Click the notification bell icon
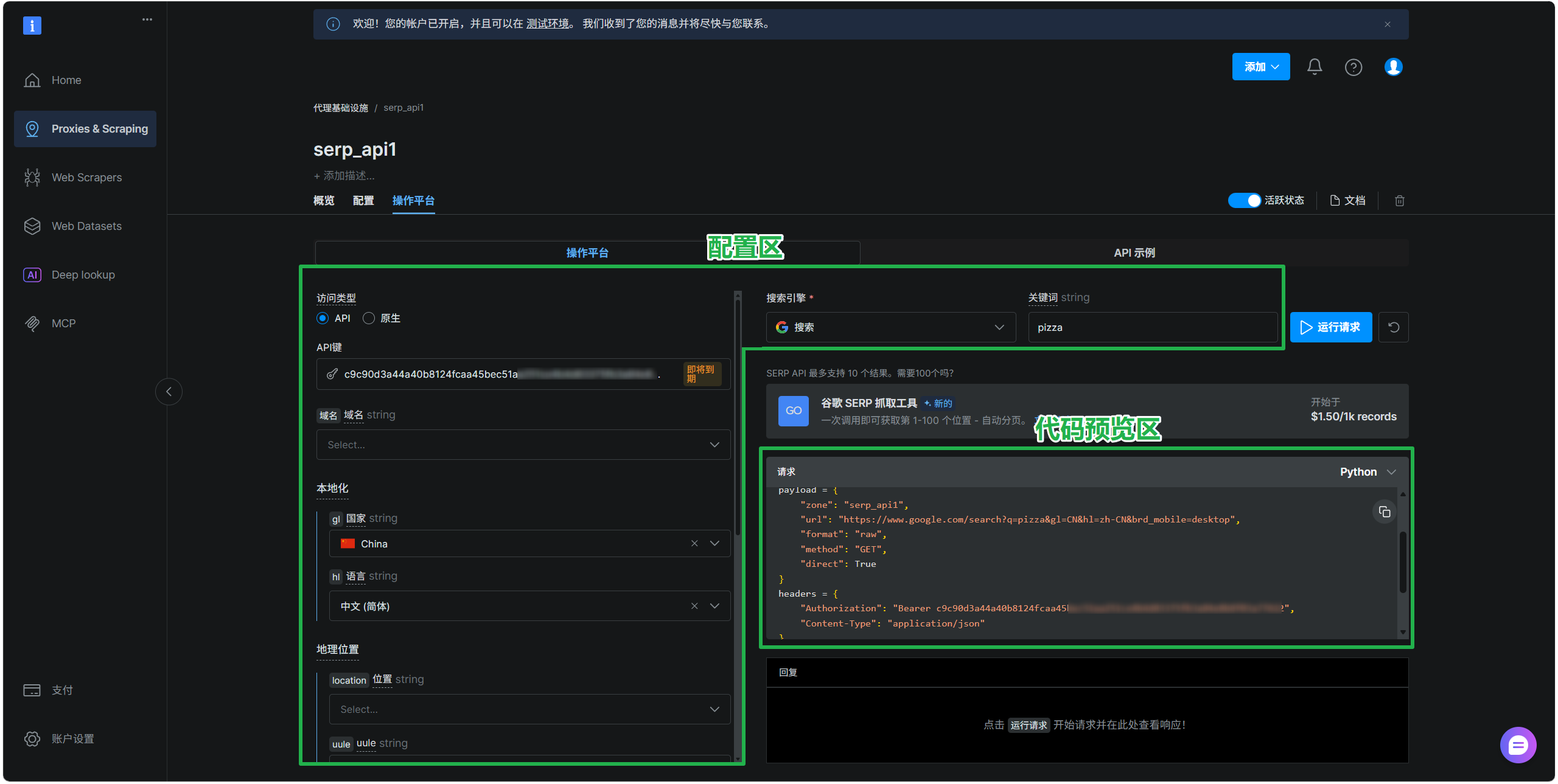1558x784 pixels. (x=1314, y=67)
